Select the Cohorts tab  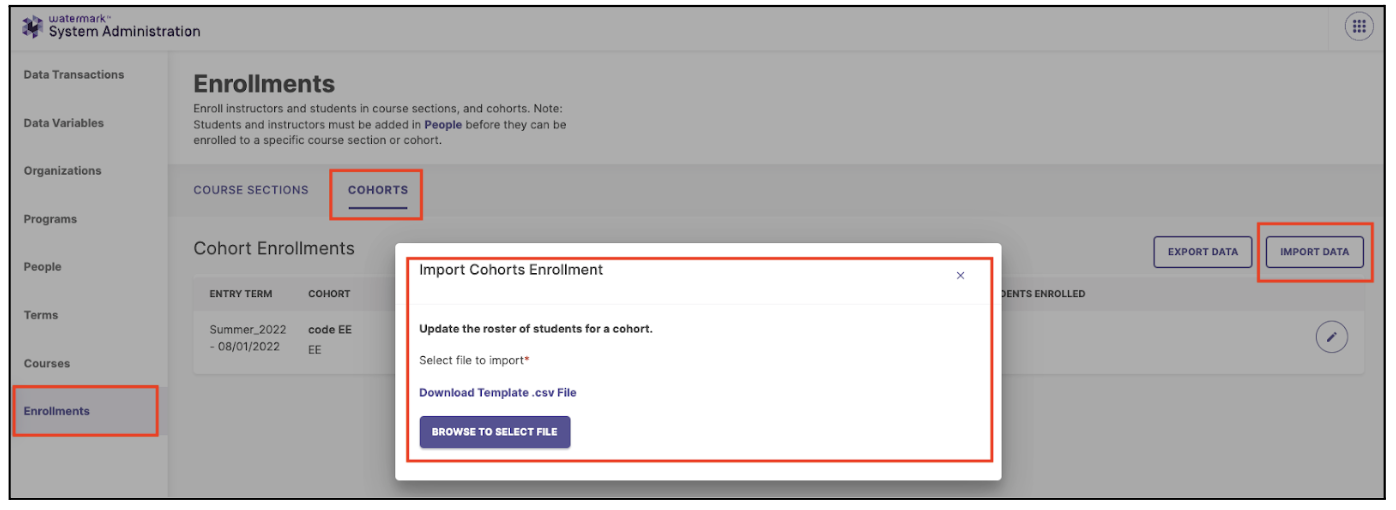pyautogui.click(x=378, y=190)
